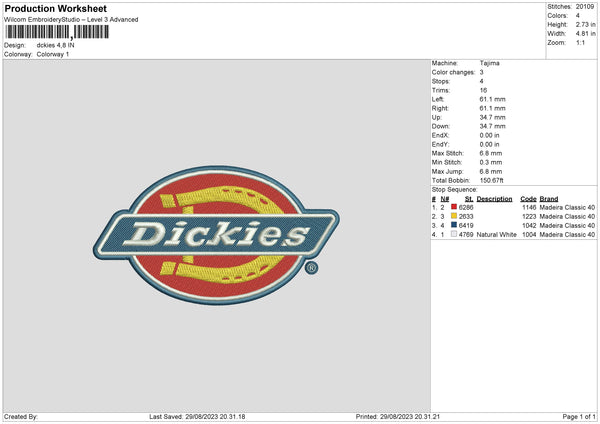Click the 'Production Worksheet' title
600x424 pixels.
tap(55, 8)
